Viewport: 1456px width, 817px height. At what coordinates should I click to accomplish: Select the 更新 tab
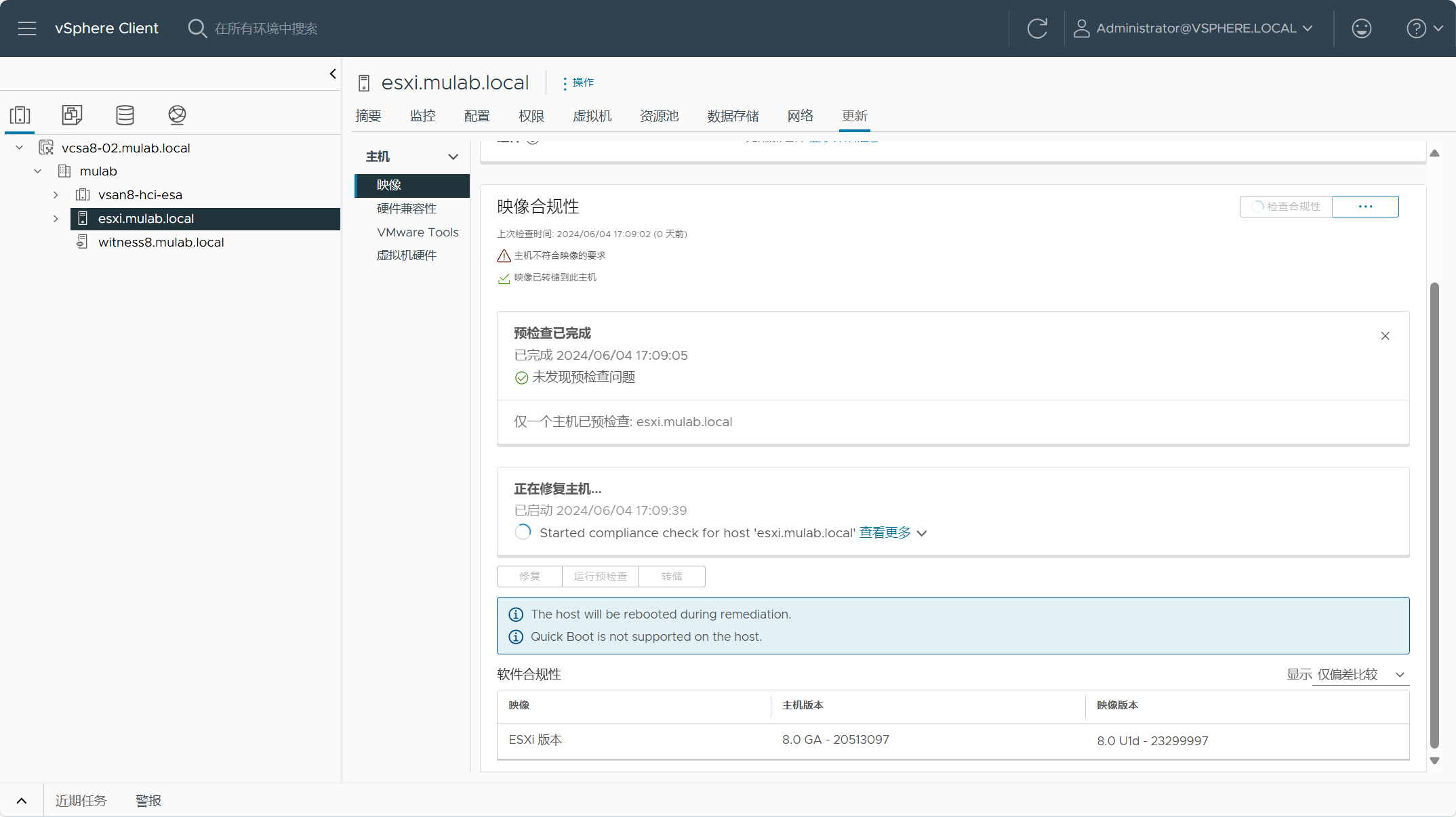point(854,116)
